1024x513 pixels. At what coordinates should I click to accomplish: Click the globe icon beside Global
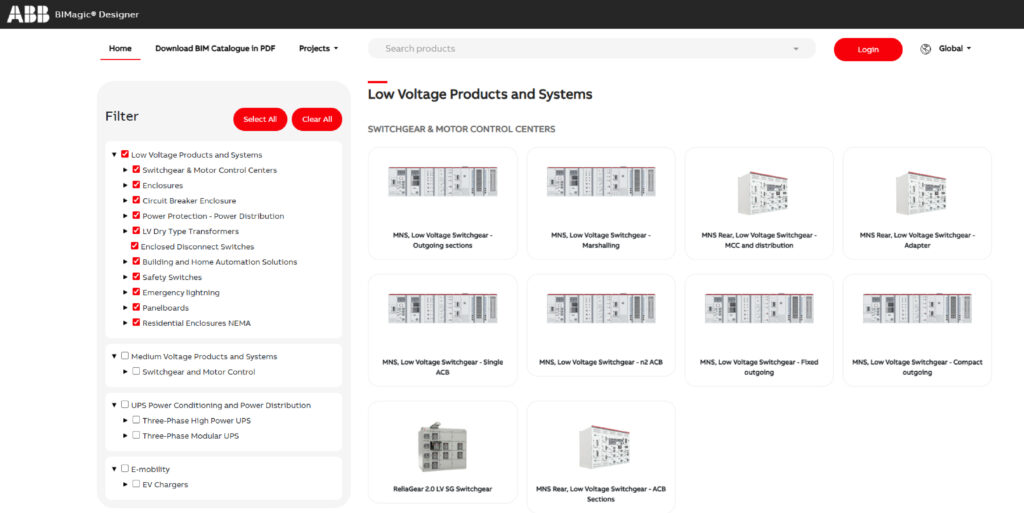[x=925, y=49]
